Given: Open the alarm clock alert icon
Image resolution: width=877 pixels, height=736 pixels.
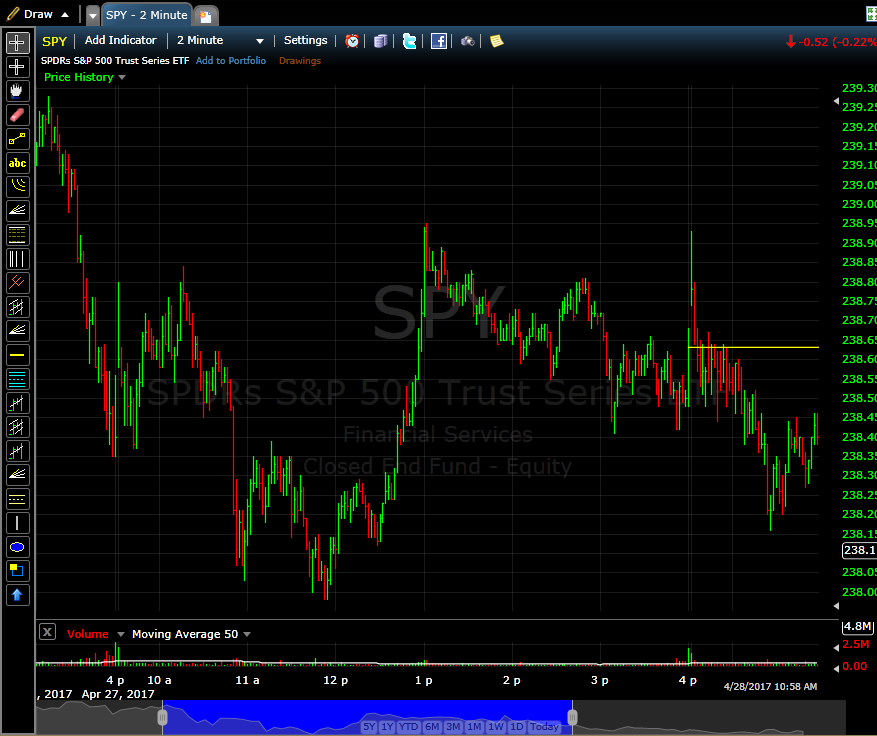Looking at the screenshot, I should point(352,41).
